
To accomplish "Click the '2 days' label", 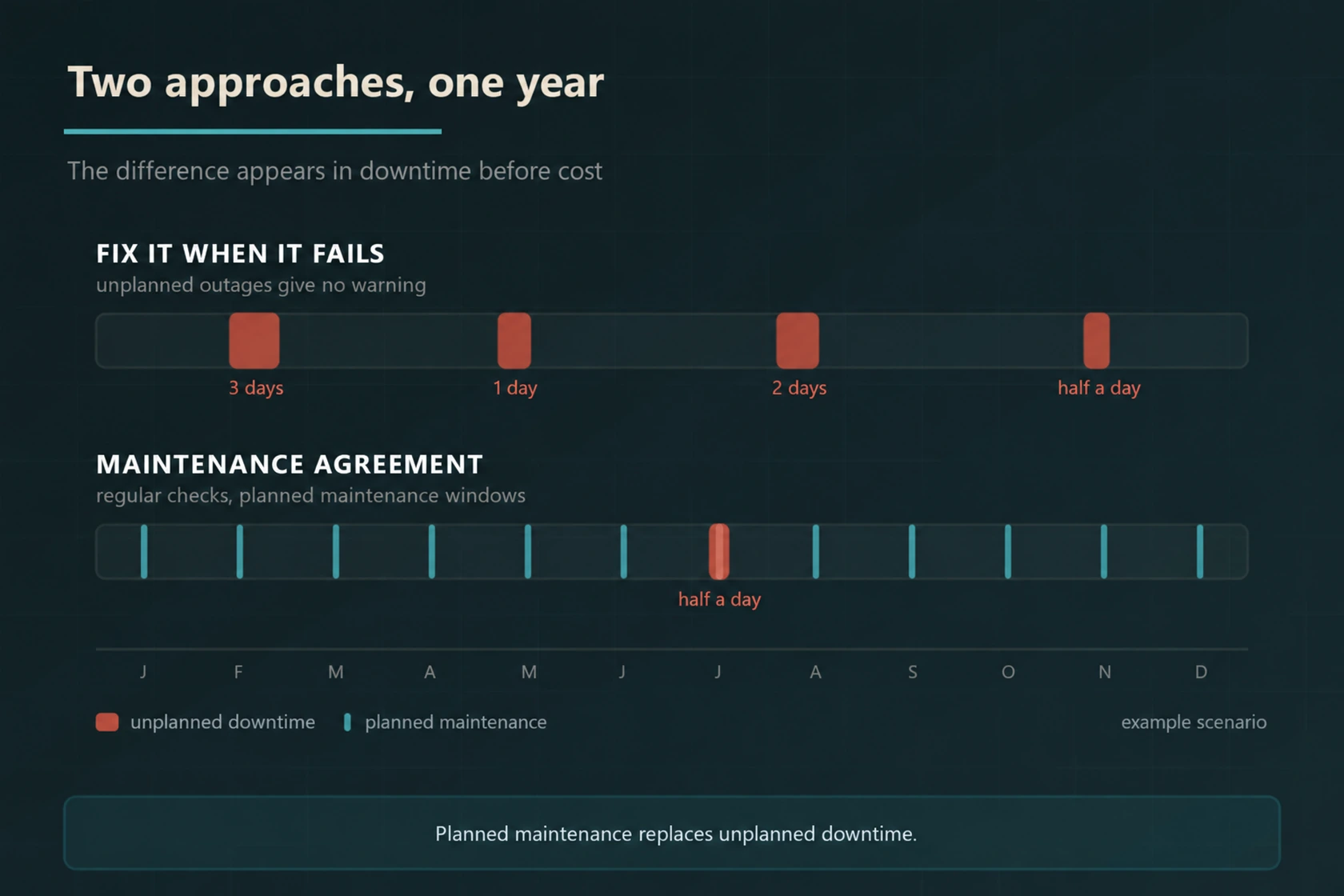I will [x=799, y=388].
